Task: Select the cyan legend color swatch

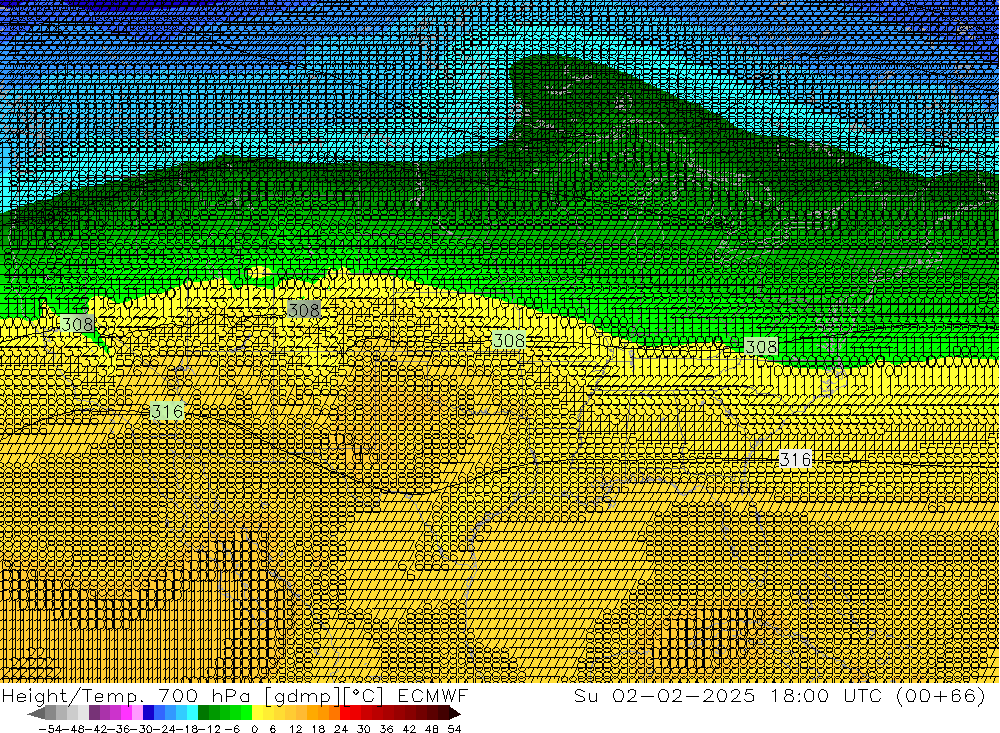Action: pyautogui.click(x=192, y=713)
